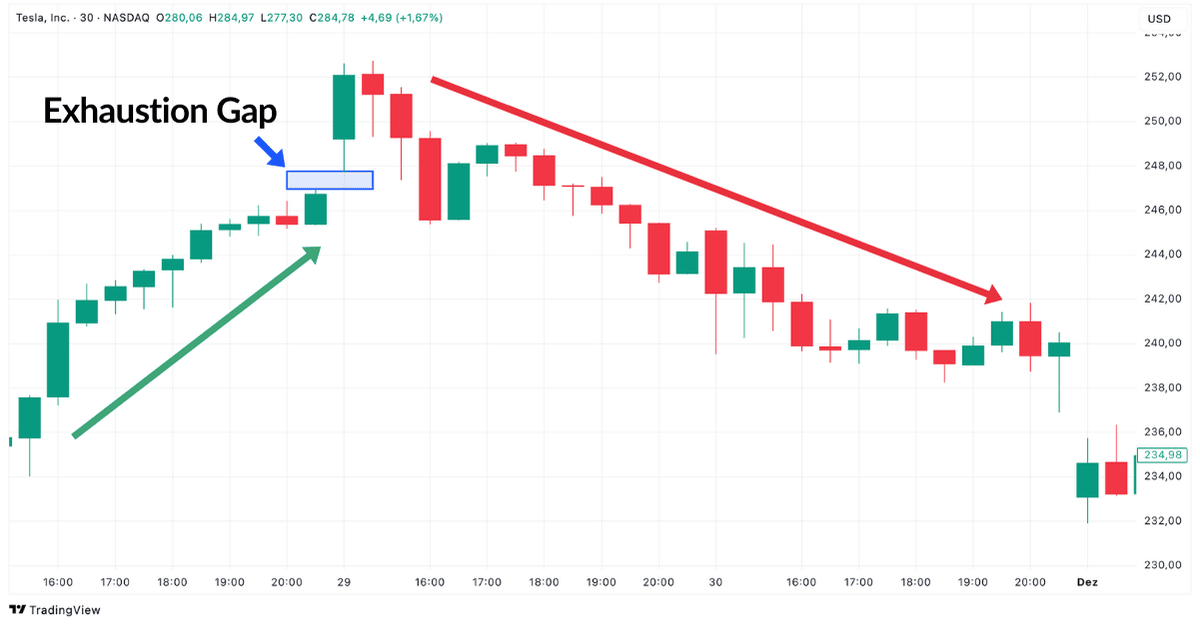Open the USD currency selector
Screen dimensions: 1200x625
click(1159, 18)
